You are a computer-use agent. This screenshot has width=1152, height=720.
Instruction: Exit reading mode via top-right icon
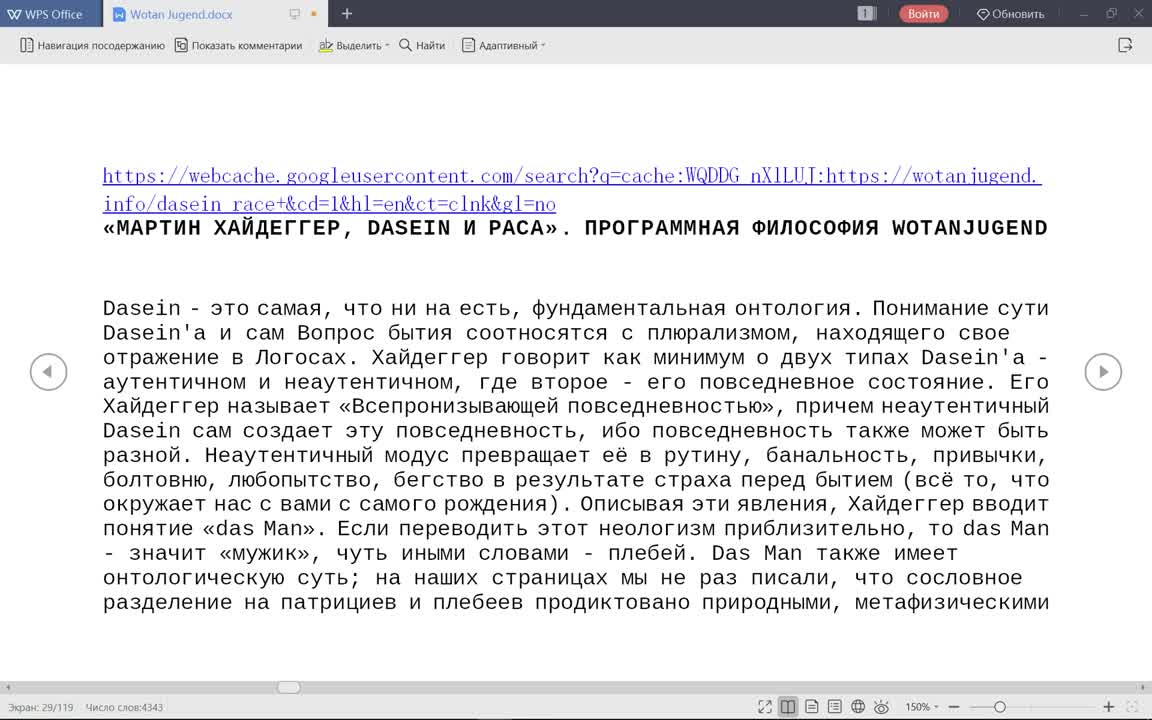coord(1125,46)
